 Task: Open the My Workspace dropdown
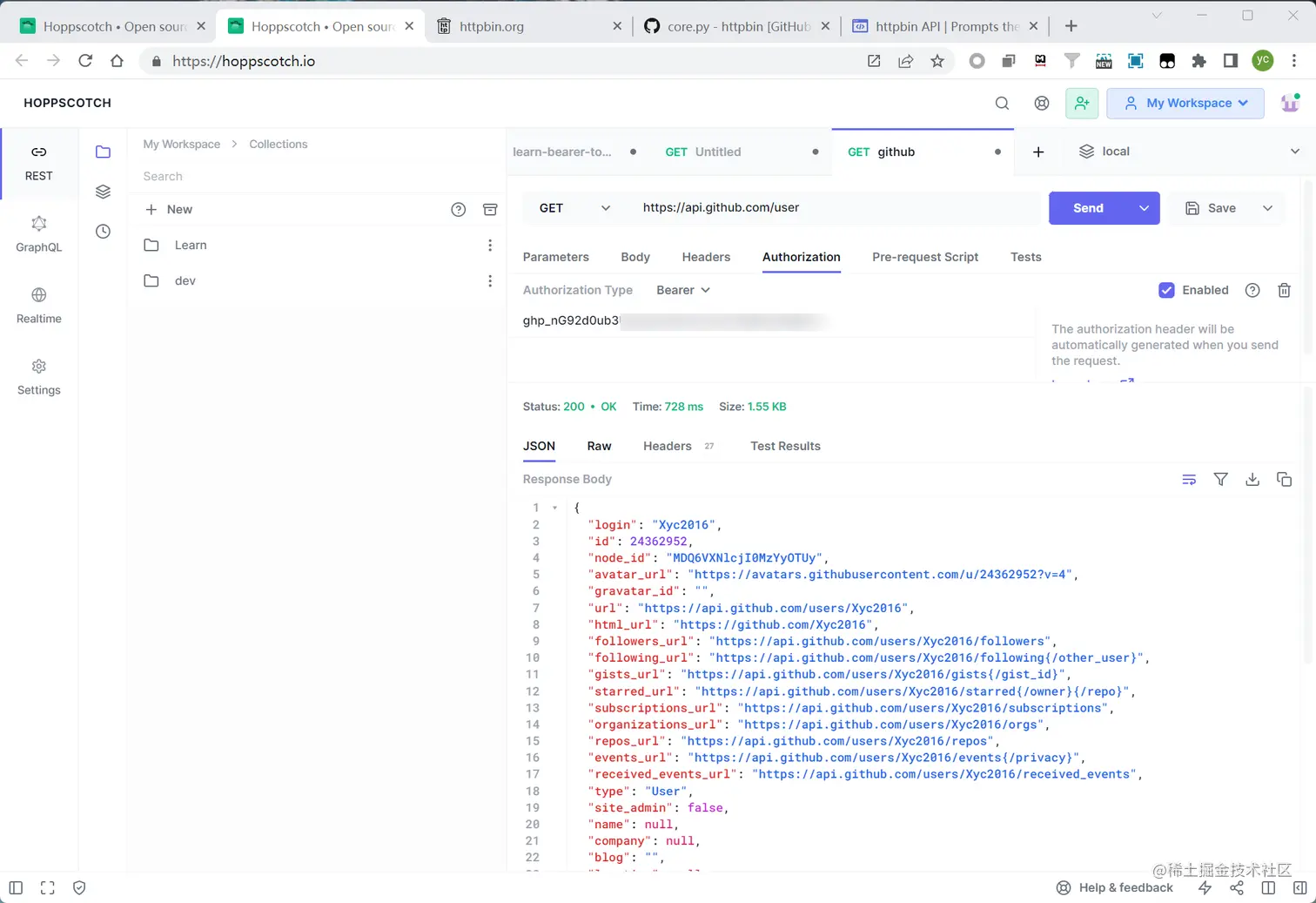[1185, 103]
